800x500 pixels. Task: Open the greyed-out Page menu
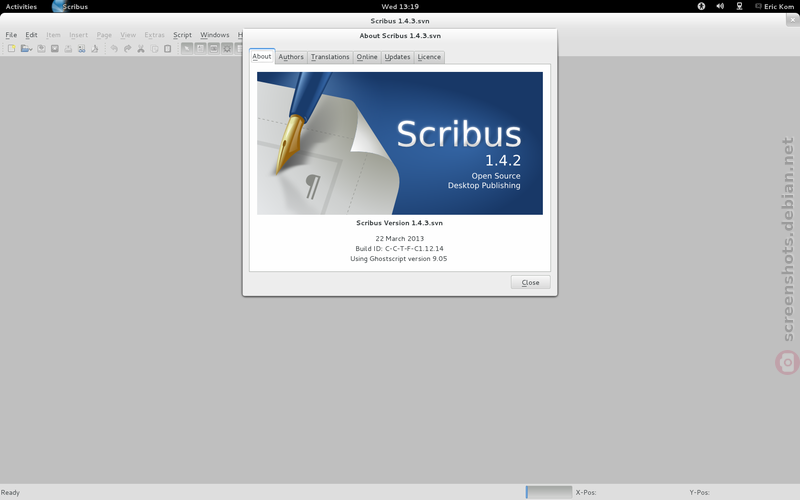[104, 35]
